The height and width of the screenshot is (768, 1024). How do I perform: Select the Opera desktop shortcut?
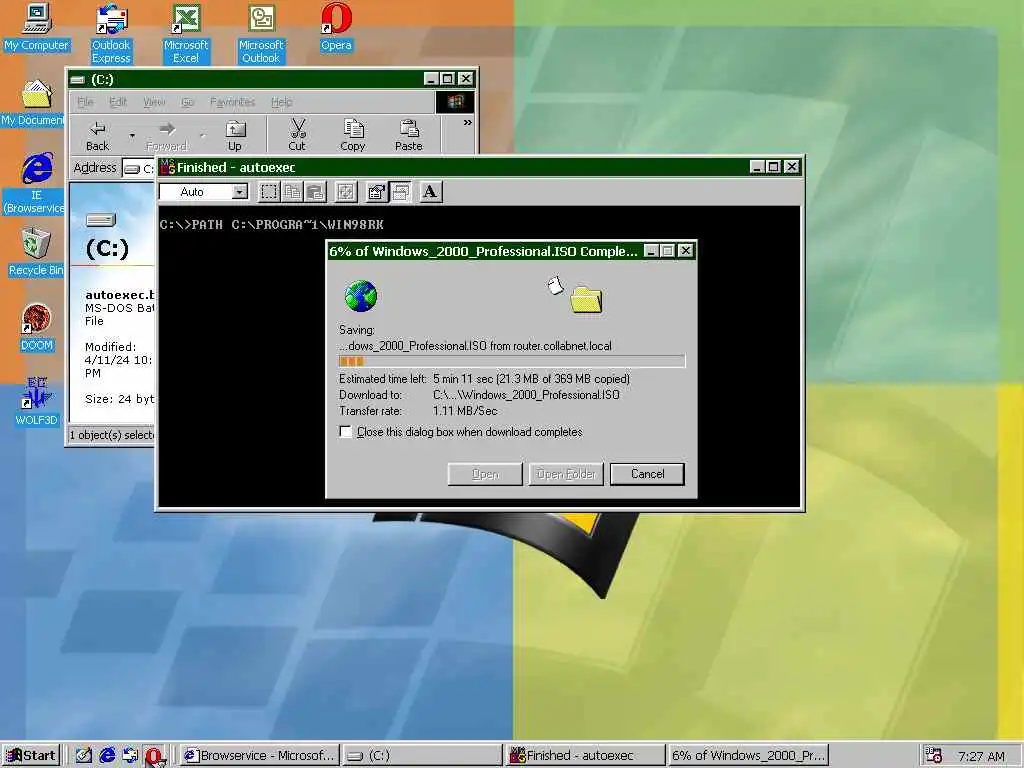point(336,27)
